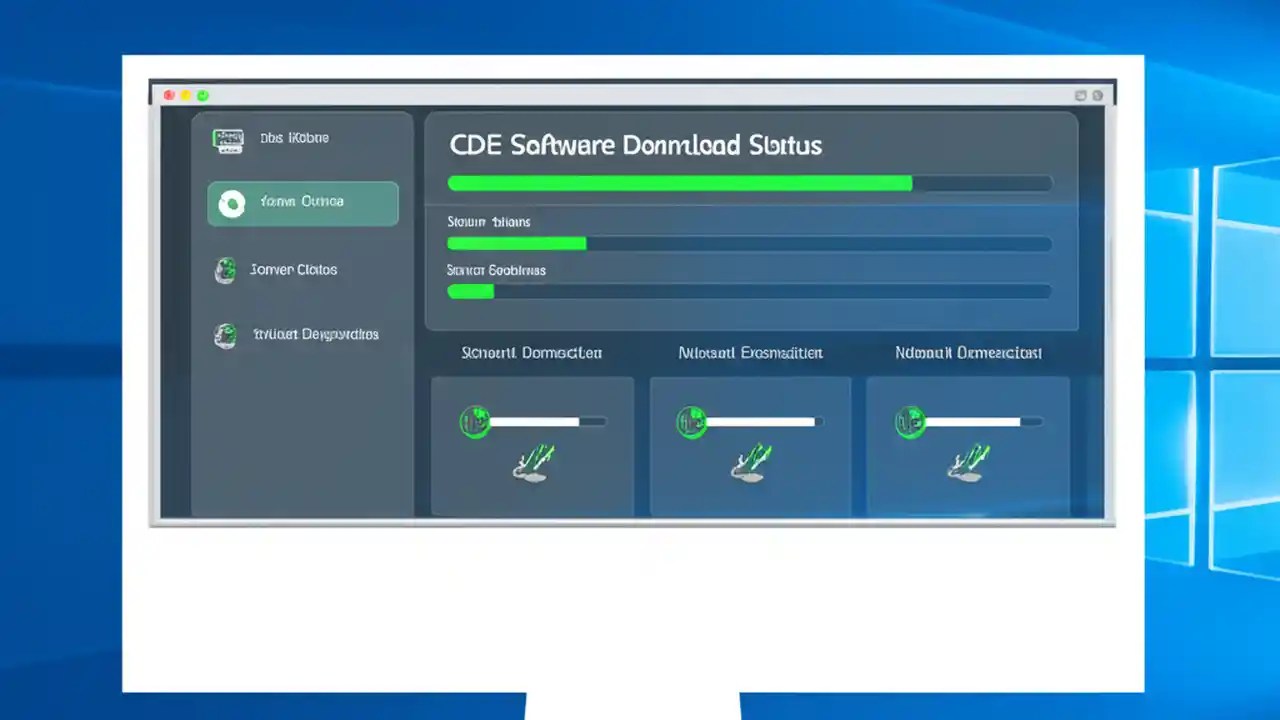Screen dimensions: 1280x720
Task: Click the rocket icon under Ndonut Ormescicst
Action: point(966,462)
